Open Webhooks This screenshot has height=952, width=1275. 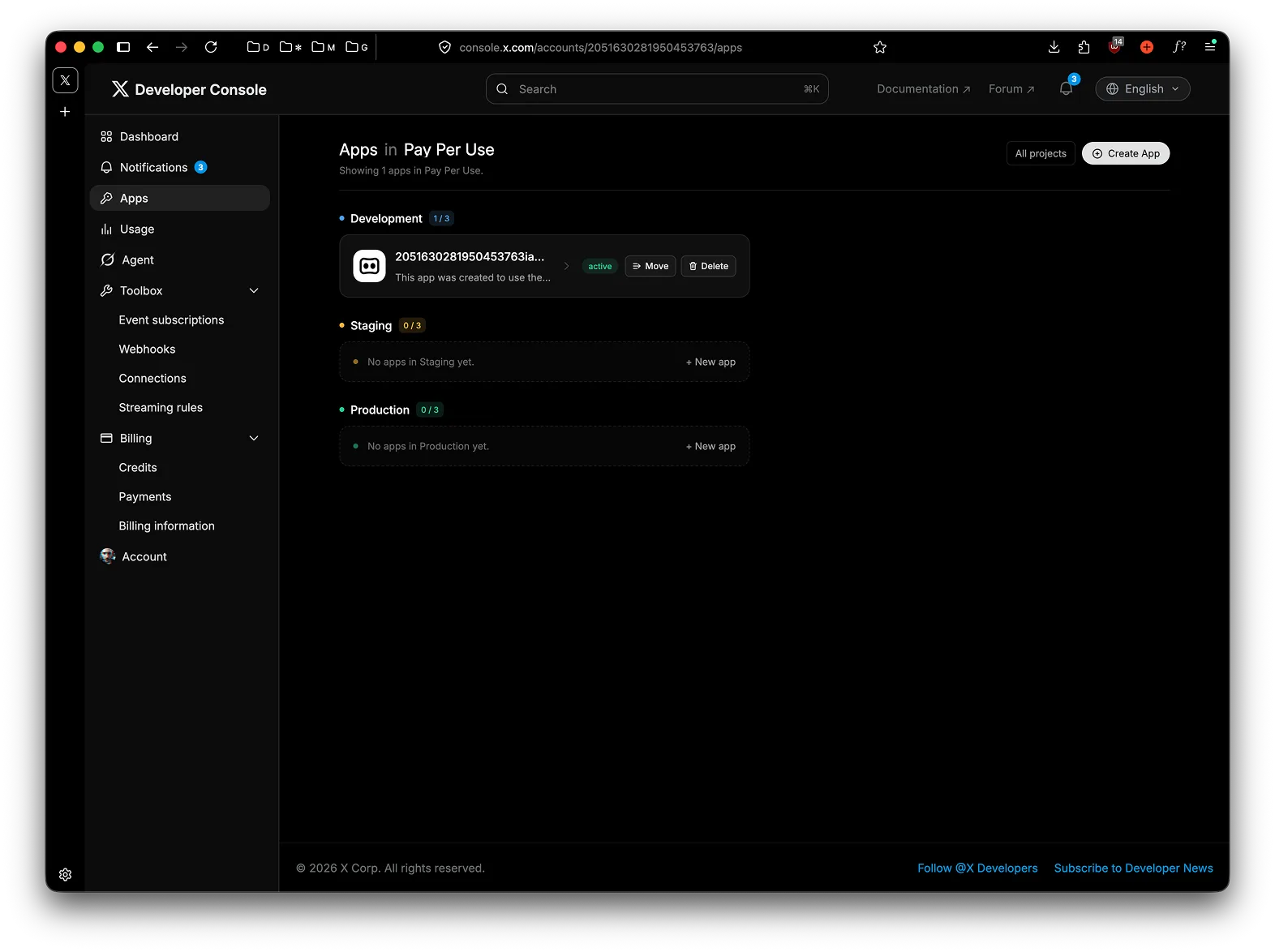click(147, 349)
